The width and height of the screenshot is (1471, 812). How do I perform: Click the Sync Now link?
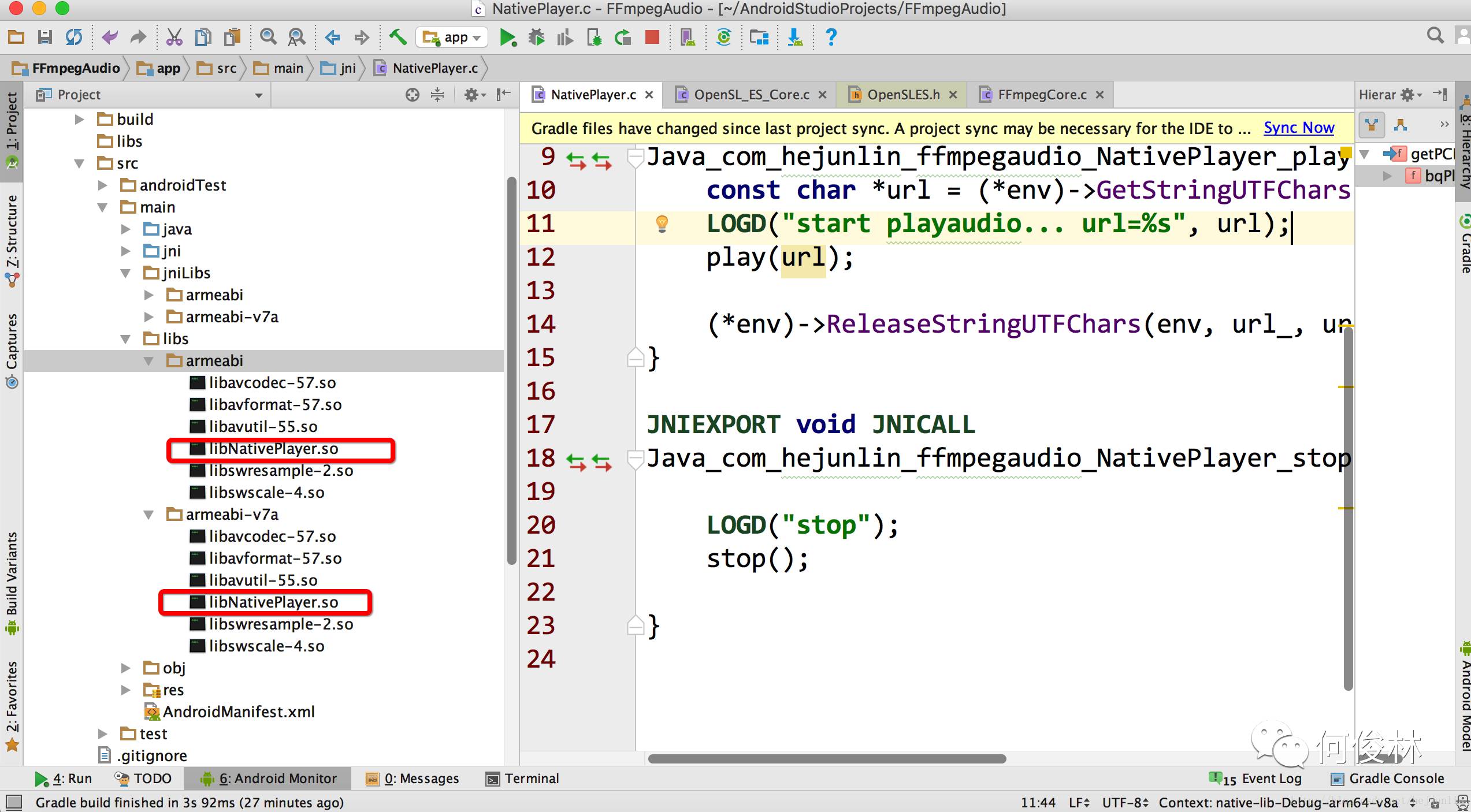1298,128
